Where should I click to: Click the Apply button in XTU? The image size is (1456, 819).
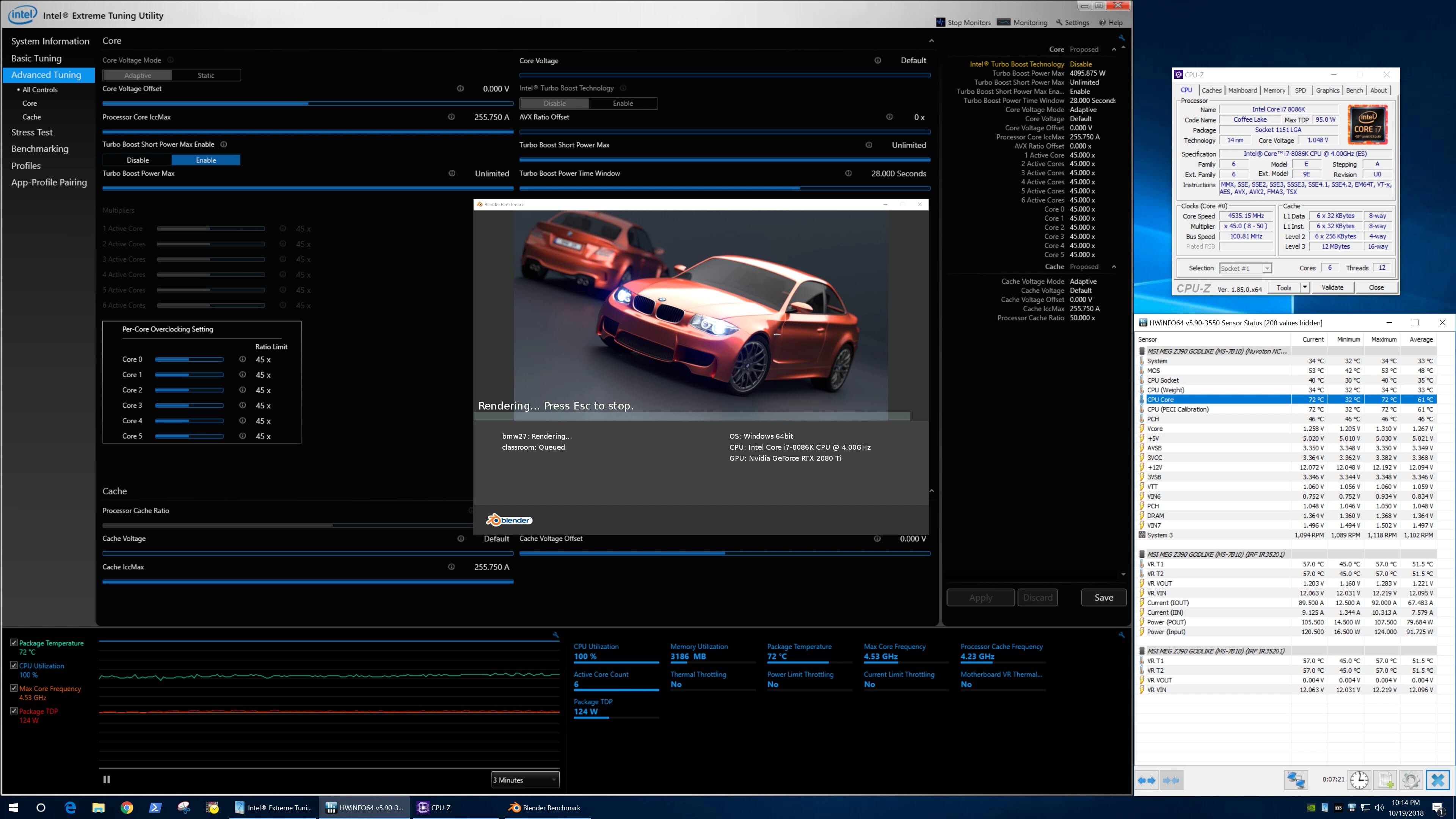click(981, 598)
